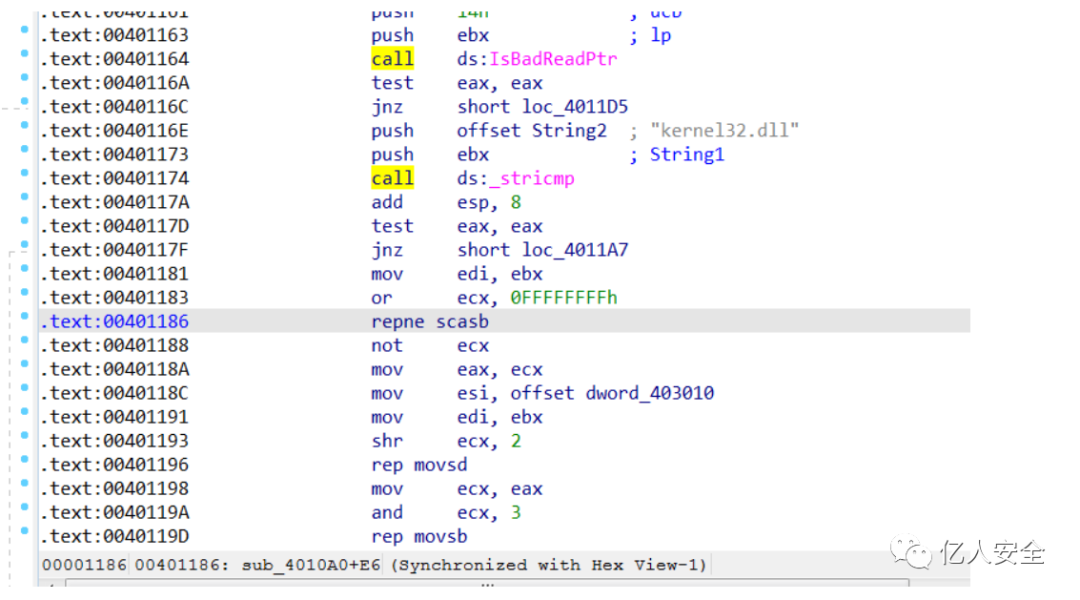
Task: Click the breakpoint dot at 0040117F
Action: (25, 245)
